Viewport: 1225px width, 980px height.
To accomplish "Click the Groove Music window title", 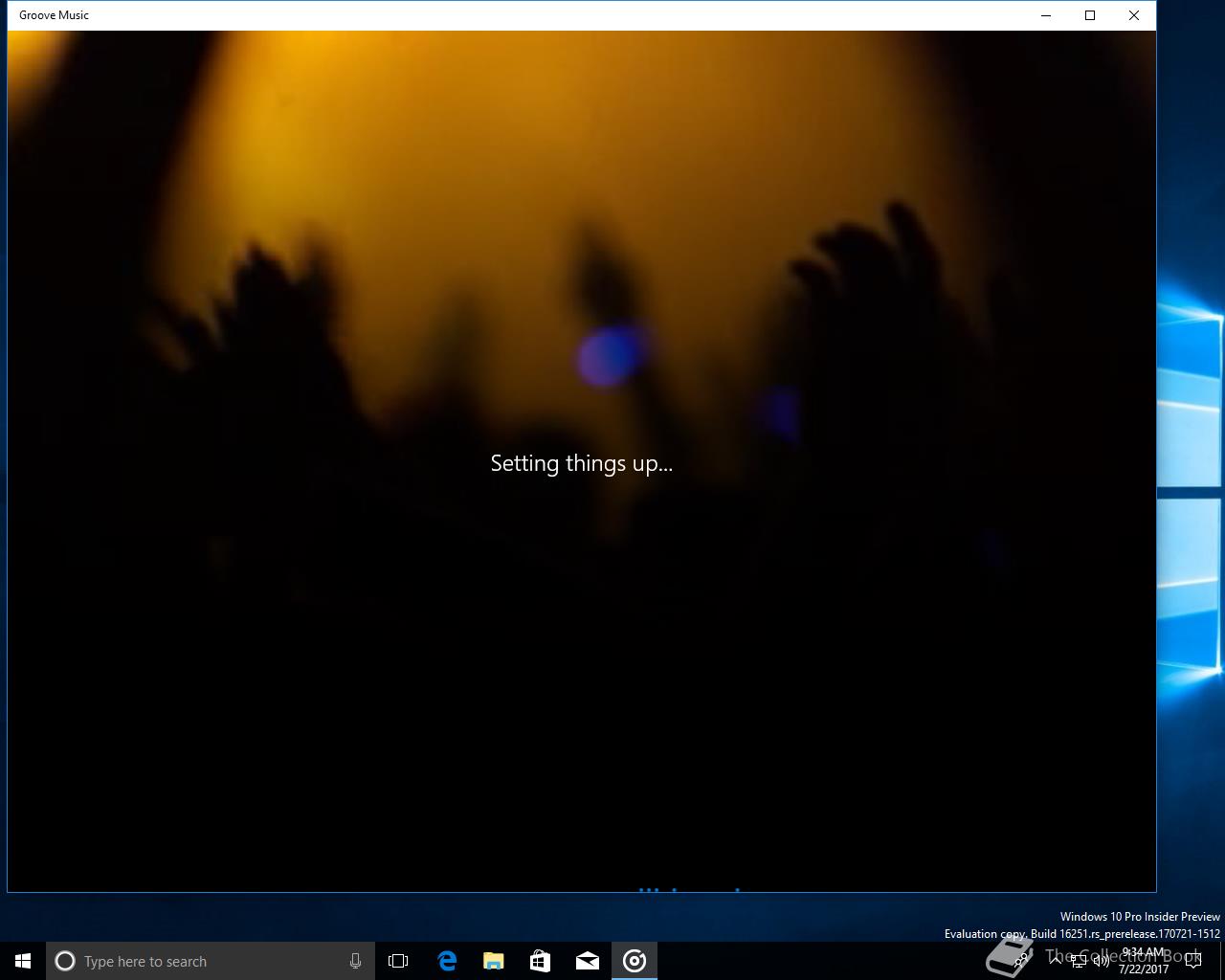I will 54,15.
